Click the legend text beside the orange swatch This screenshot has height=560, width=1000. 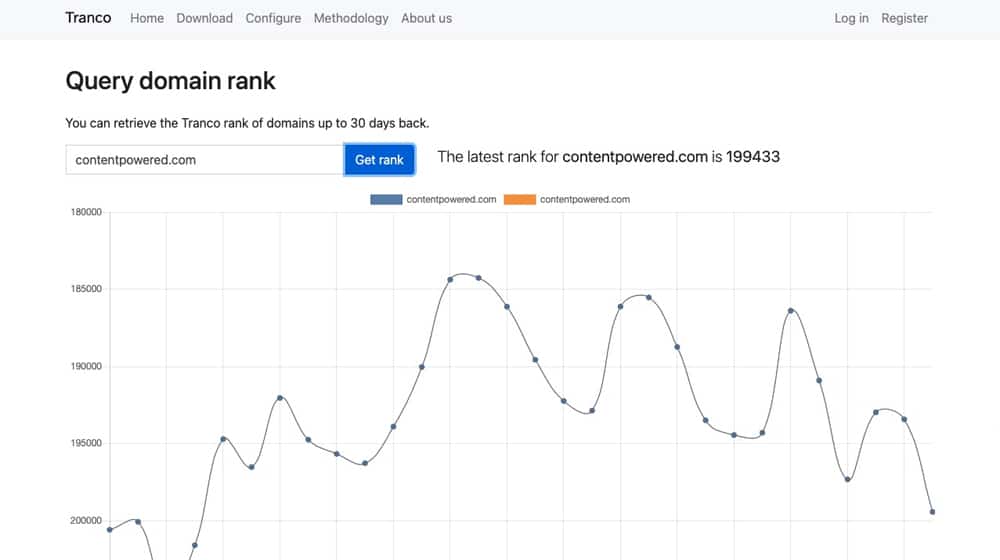585,200
